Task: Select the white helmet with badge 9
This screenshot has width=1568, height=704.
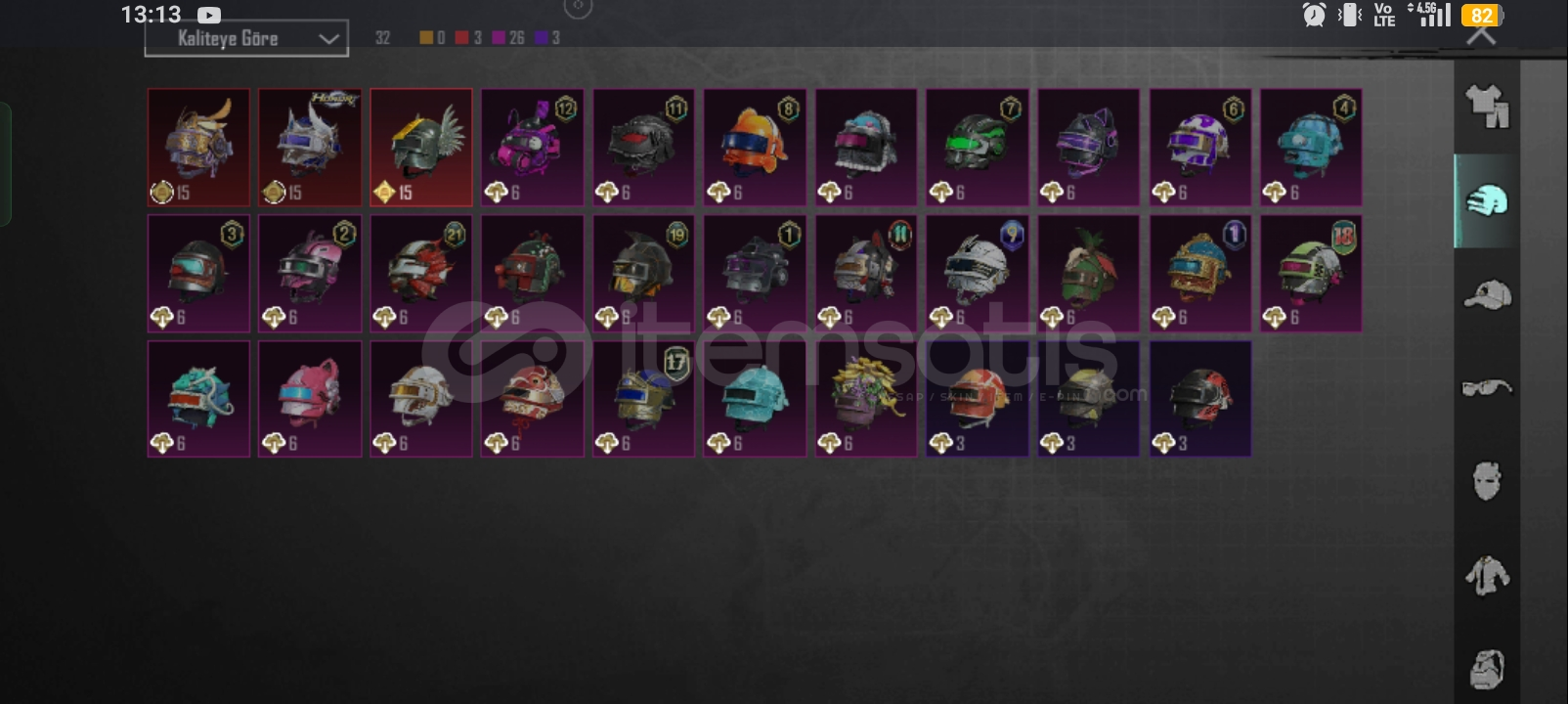Action: (x=978, y=273)
